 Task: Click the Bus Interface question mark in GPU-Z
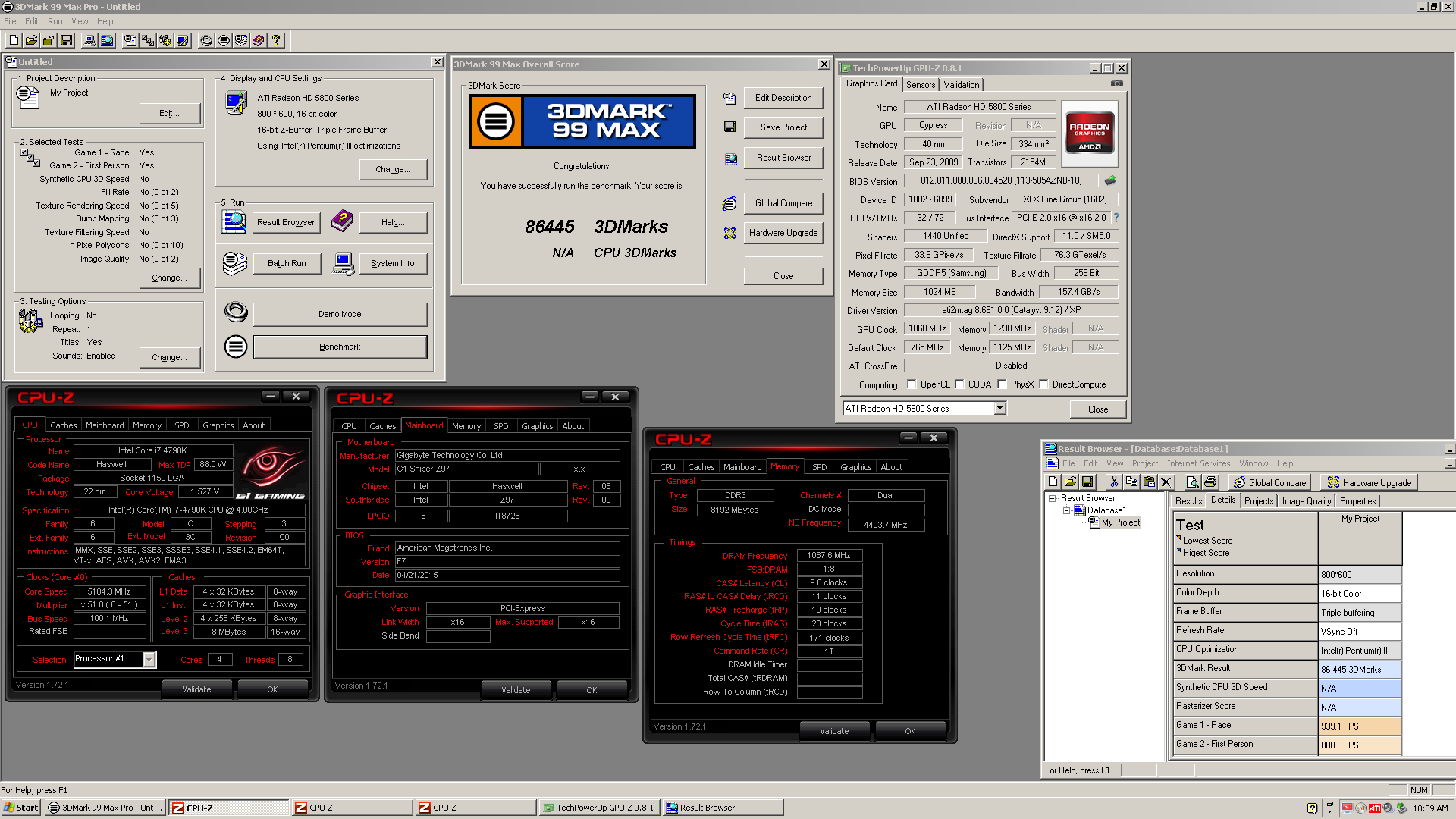(1116, 218)
